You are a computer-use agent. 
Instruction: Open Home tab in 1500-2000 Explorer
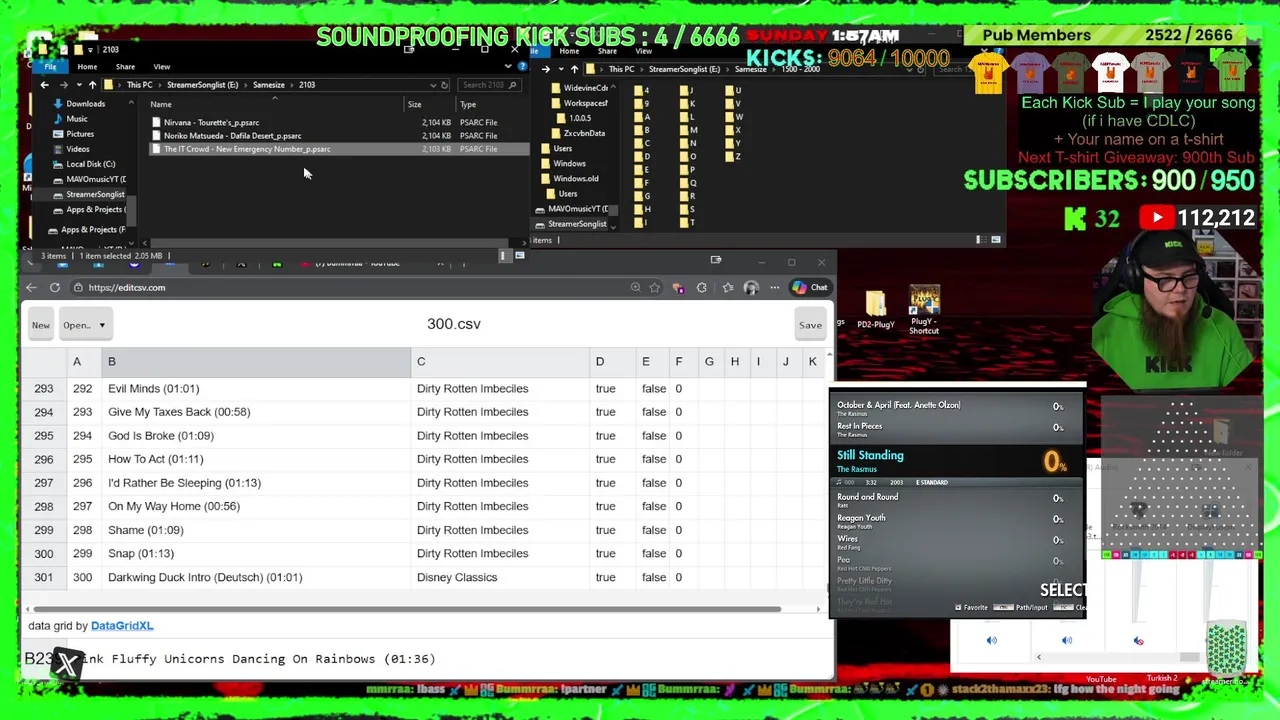569,51
